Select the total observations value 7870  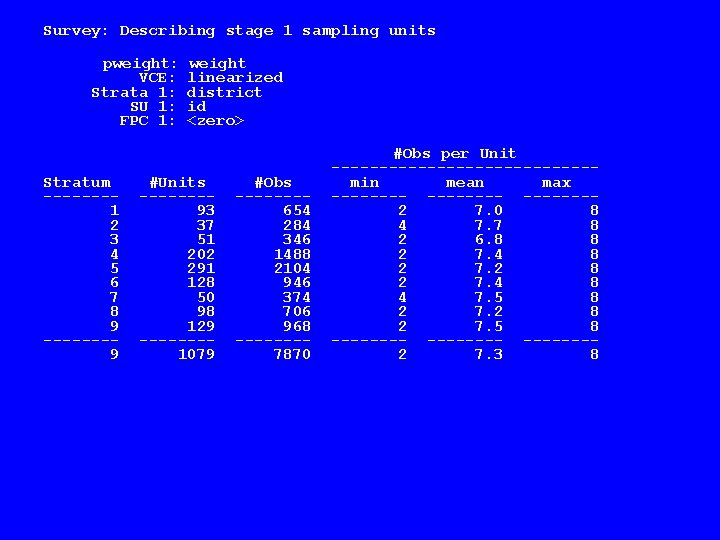292,354
